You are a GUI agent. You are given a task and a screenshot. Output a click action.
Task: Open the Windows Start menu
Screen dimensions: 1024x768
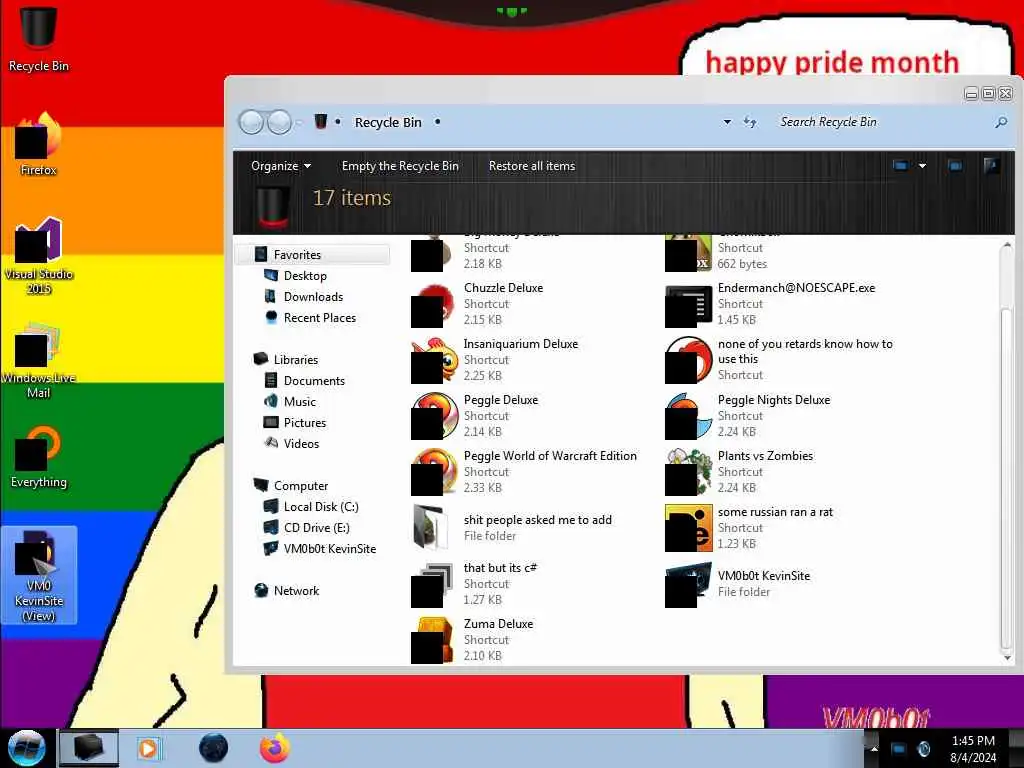click(x=26, y=748)
